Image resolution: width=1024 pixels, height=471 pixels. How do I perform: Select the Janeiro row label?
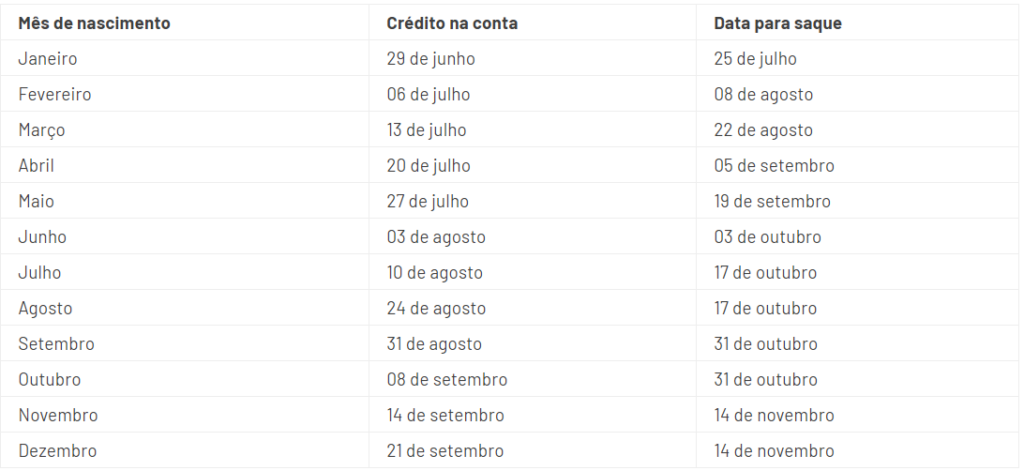[x=48, y=59]
